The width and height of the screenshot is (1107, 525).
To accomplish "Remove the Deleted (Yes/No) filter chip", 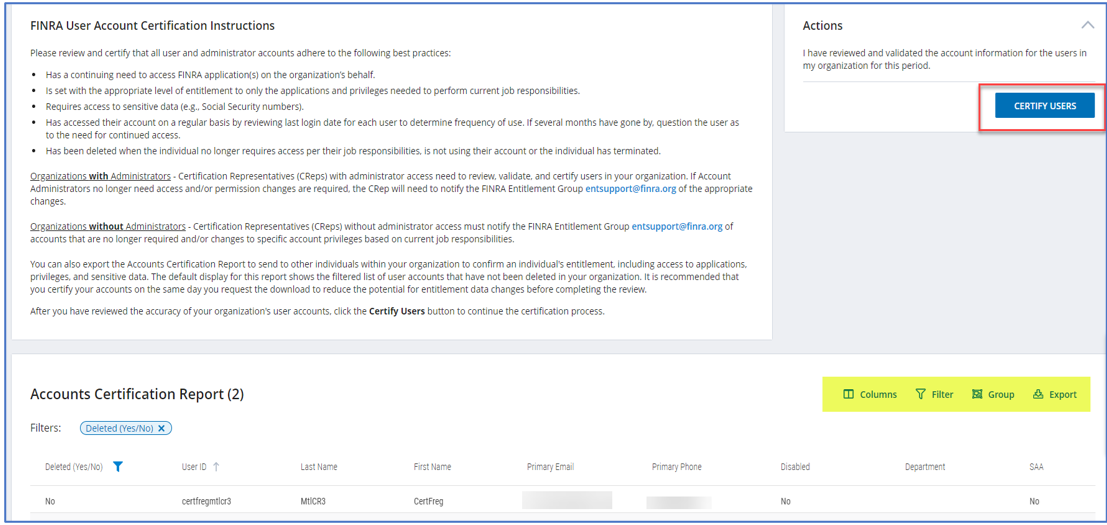I will tap(162, 428).
